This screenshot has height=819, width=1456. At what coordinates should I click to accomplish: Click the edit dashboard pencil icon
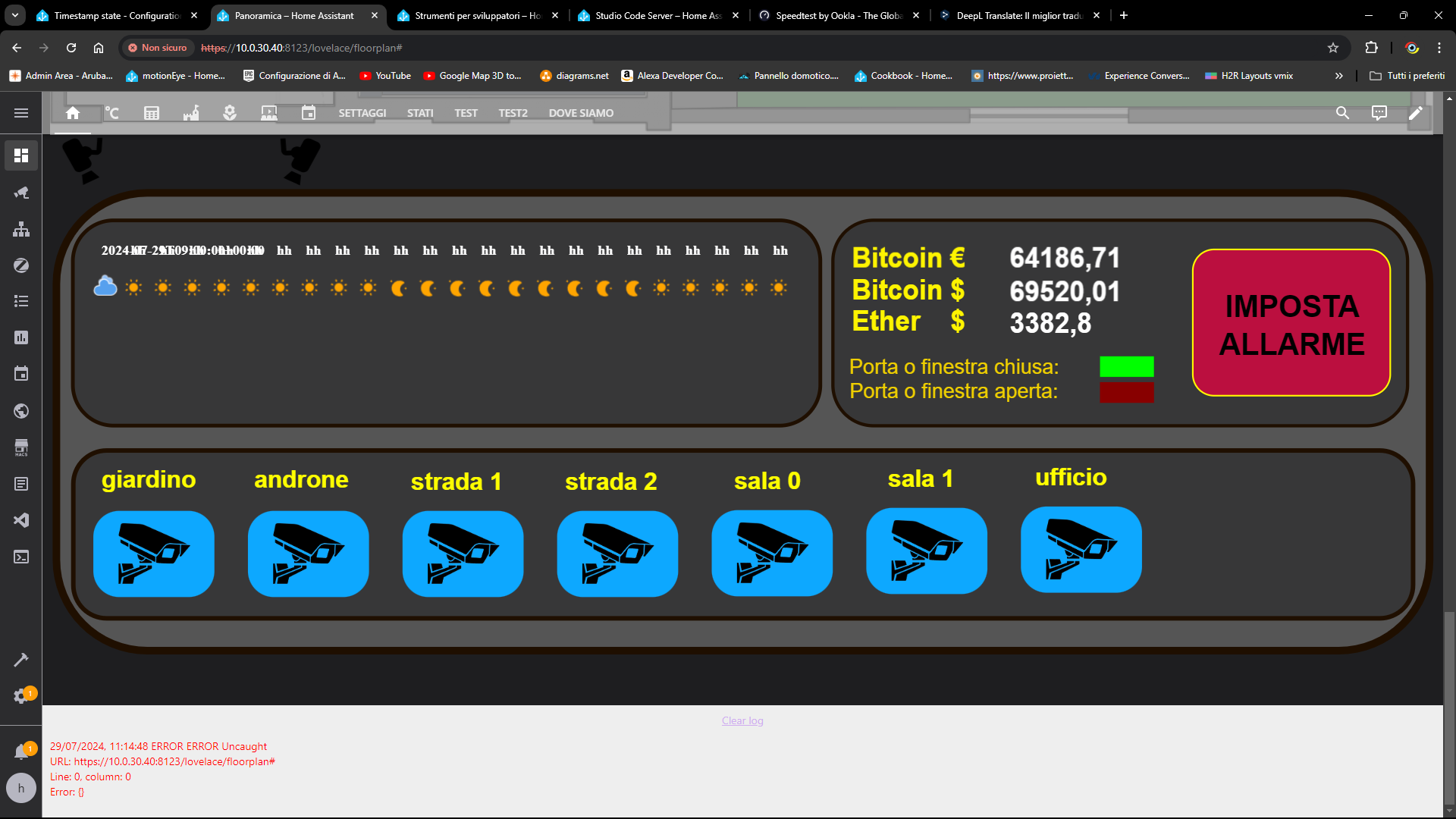(x=1415, y=113)
